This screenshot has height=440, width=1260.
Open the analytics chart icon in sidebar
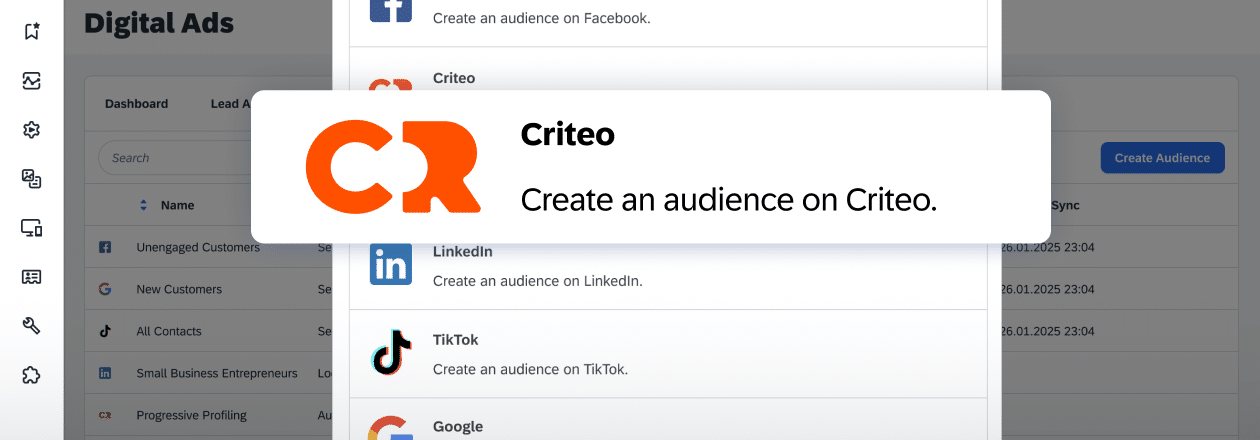coord(31,81)
